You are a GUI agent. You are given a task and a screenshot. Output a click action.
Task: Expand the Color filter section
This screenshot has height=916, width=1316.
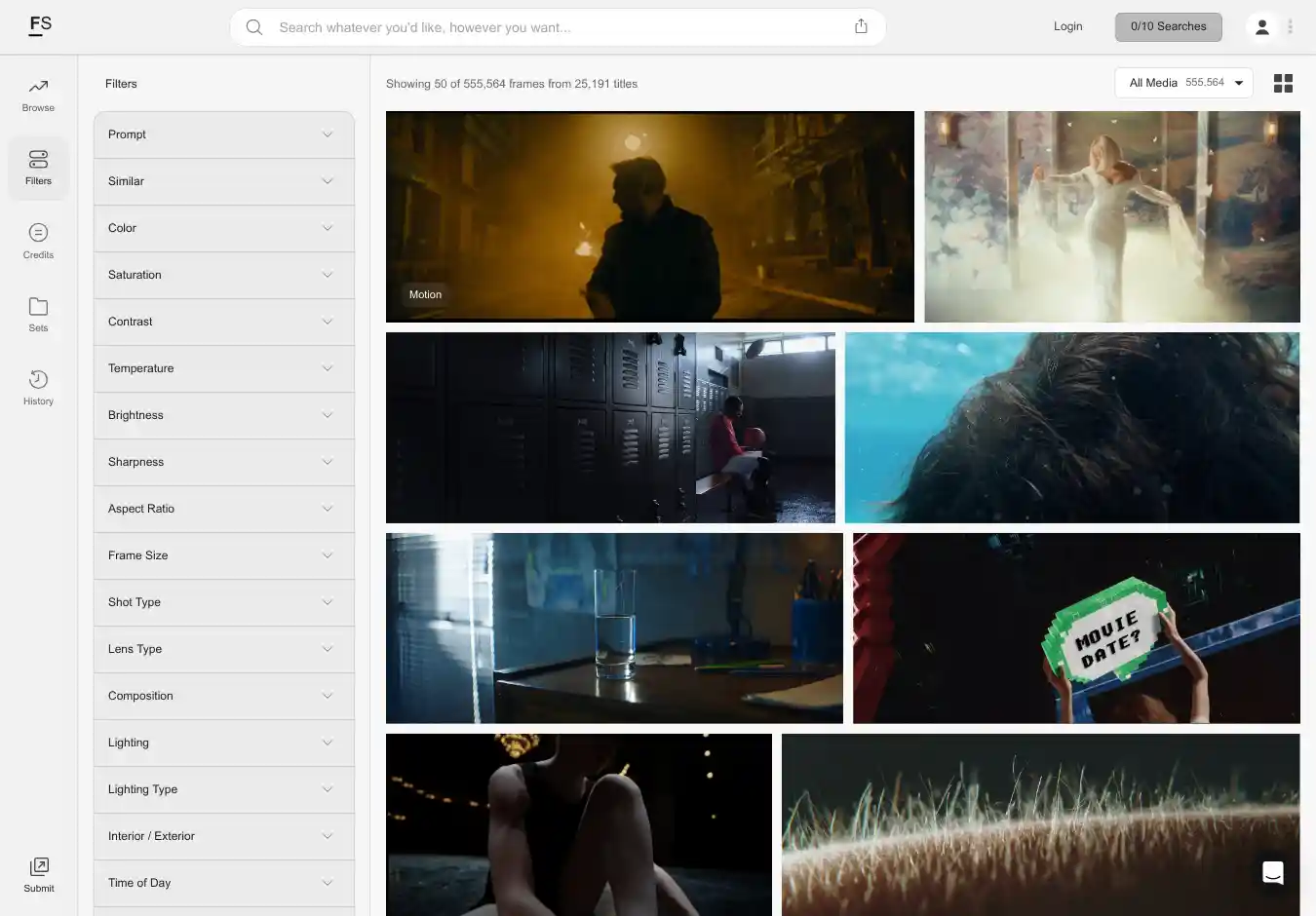pyautogui.click(x=224, y=228)
